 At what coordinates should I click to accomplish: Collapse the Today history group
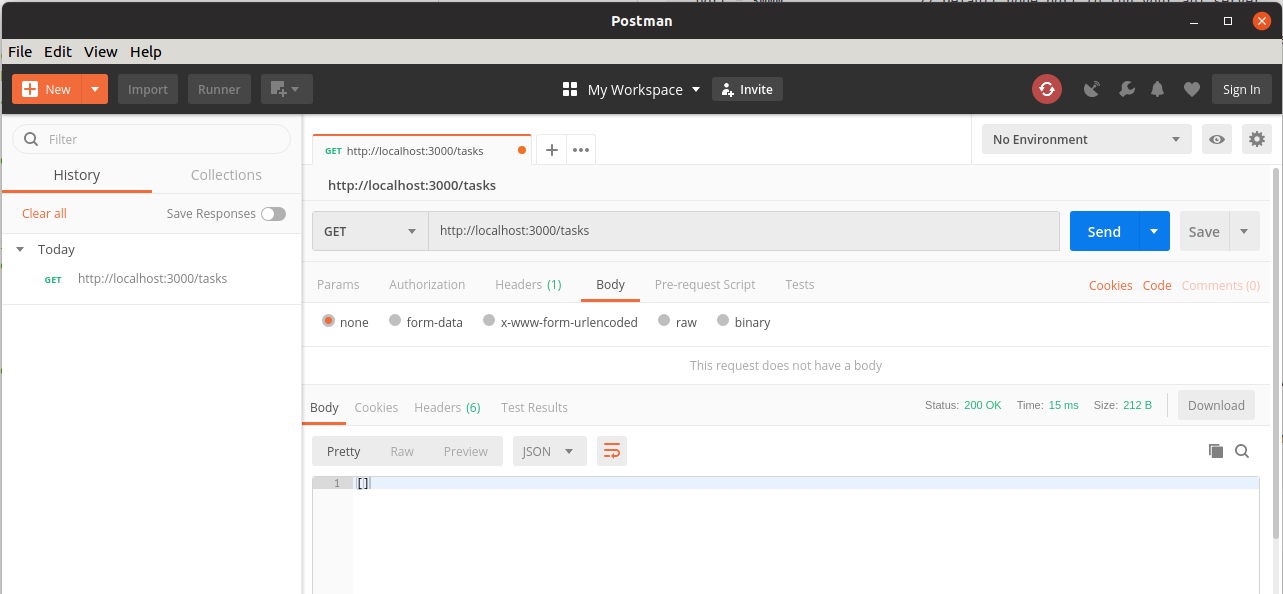click(20, 249)
